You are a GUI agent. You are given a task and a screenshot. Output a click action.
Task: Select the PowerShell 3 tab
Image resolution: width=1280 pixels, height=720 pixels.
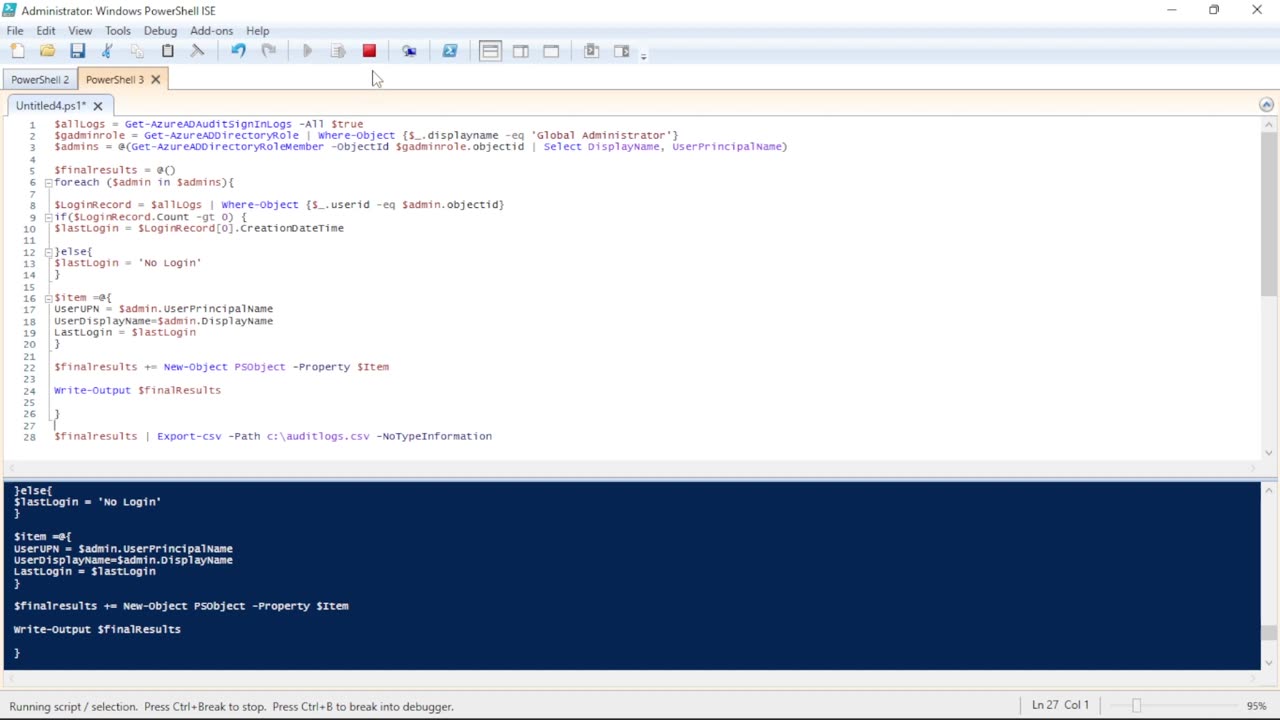tap(114, 79)
